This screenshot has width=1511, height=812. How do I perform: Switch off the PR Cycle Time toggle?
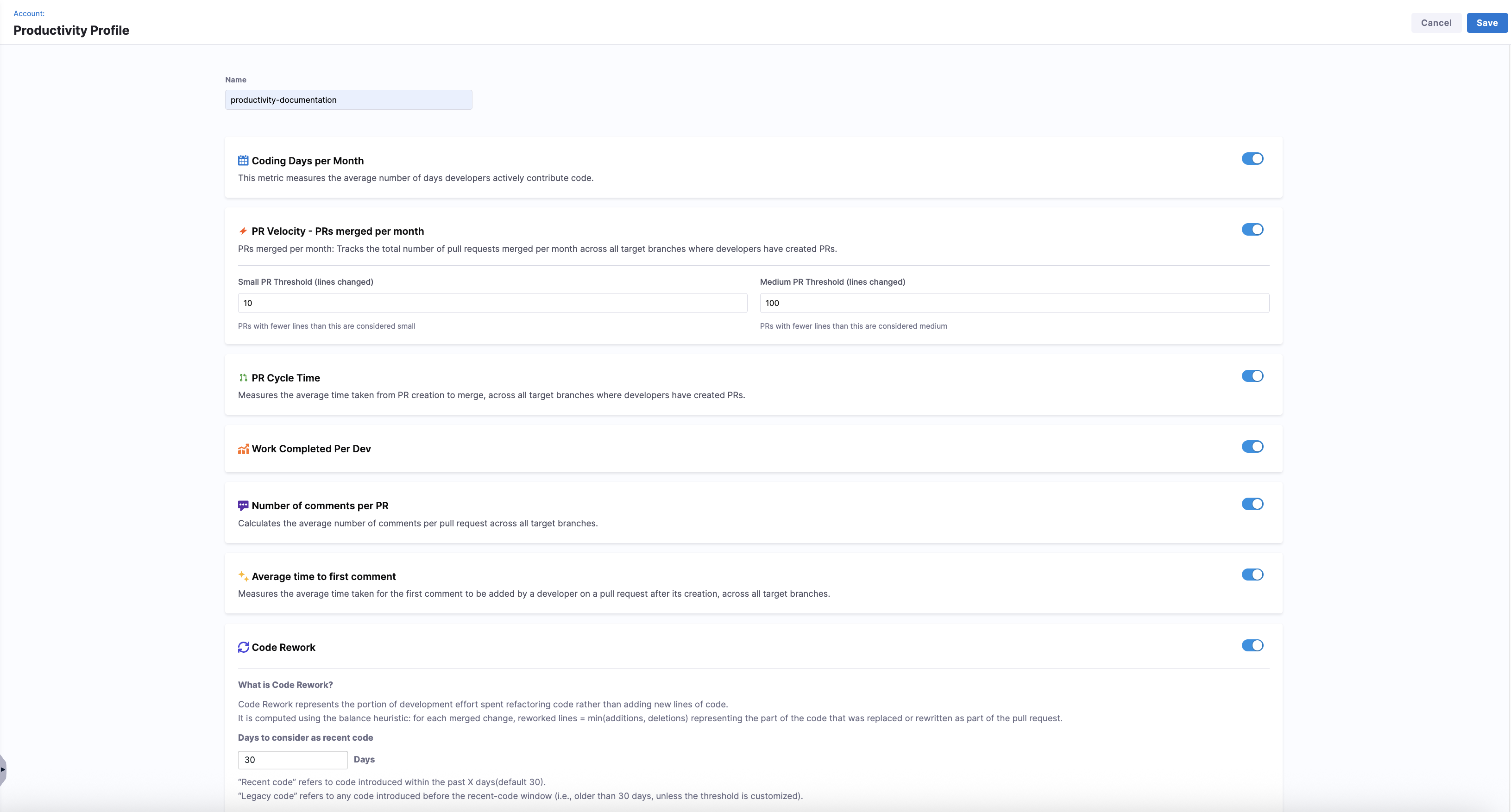(1252, 376)
